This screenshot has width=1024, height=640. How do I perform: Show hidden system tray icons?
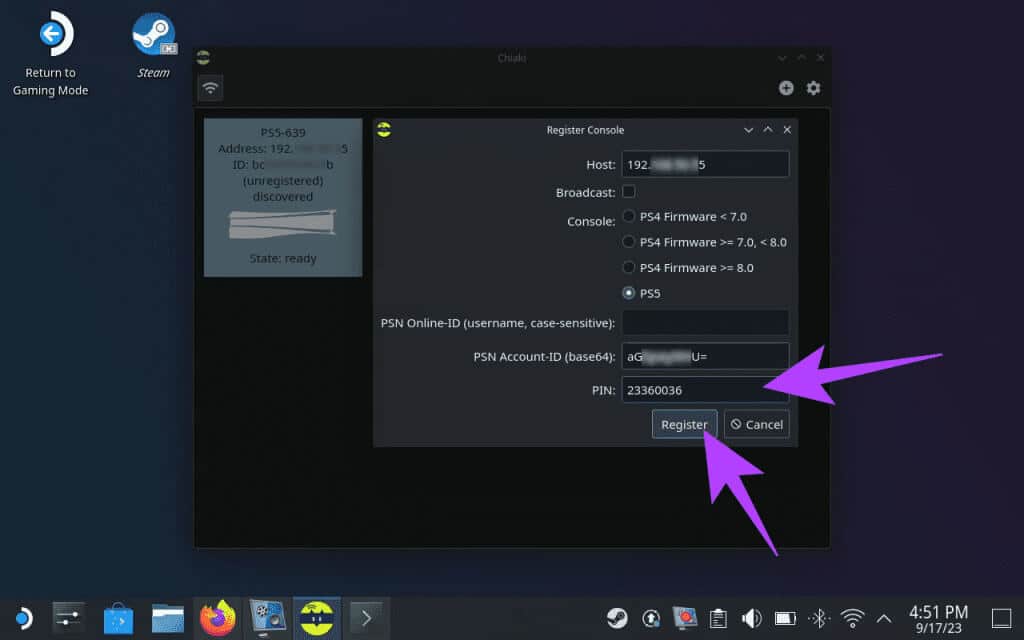[884, 618]
